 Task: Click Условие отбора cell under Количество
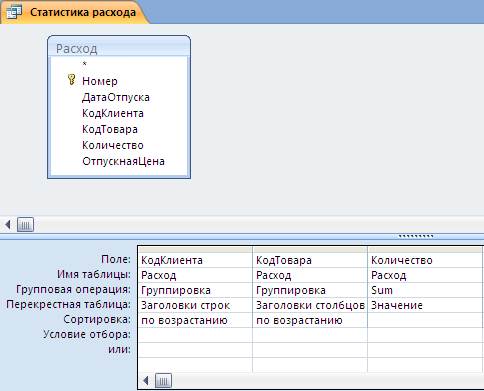coord(425,335)
